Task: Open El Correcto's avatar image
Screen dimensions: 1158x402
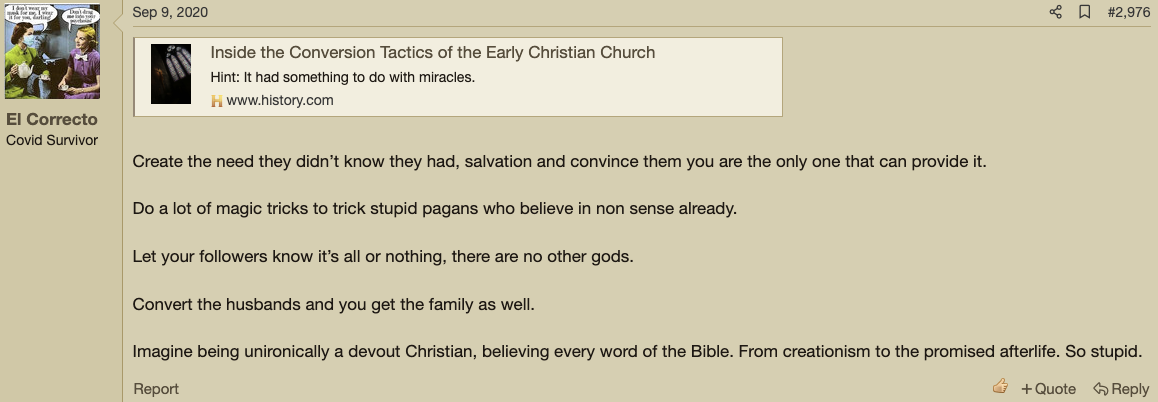Action: [x=52, y=51]
